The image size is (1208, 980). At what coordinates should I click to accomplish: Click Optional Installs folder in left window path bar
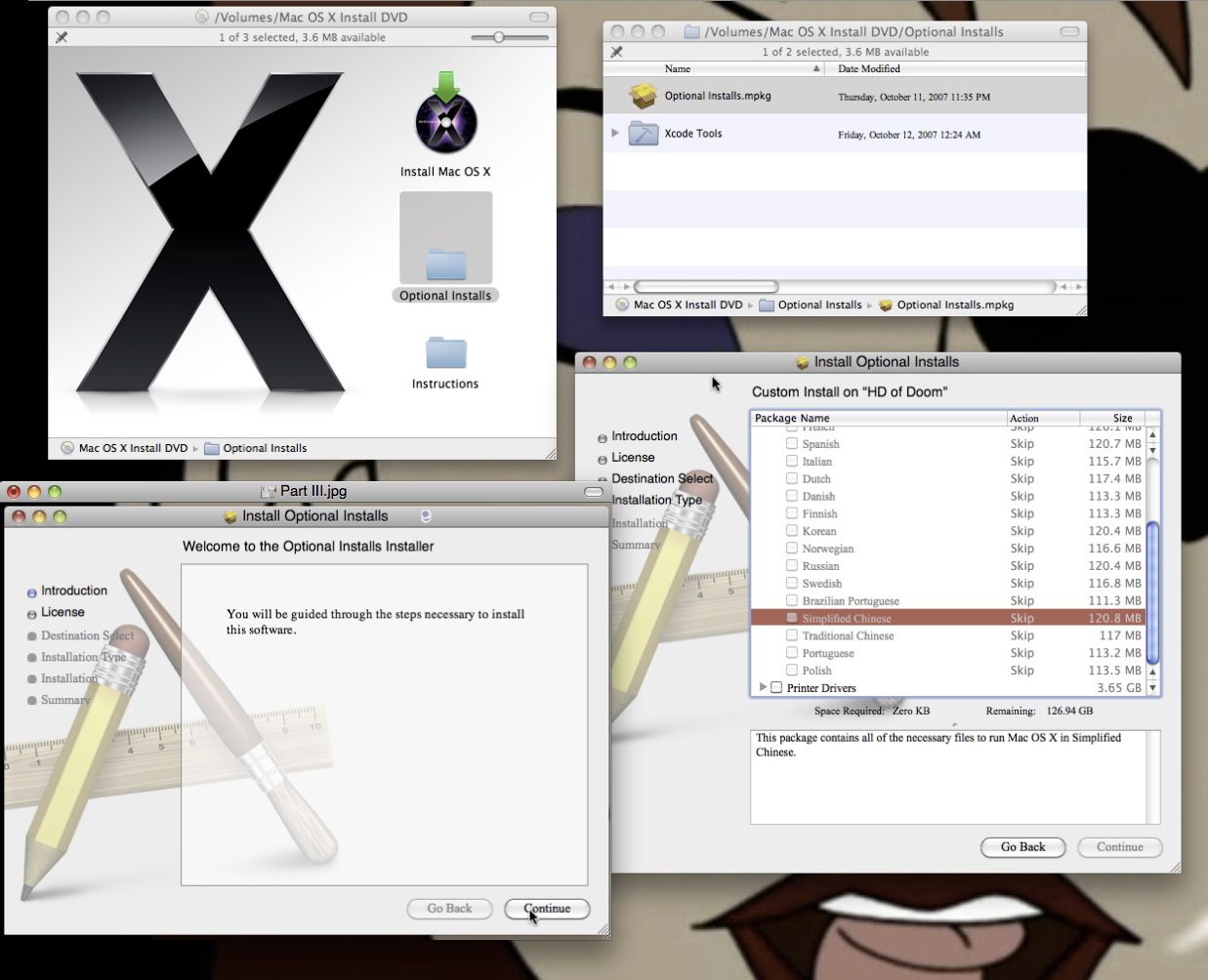256,448
